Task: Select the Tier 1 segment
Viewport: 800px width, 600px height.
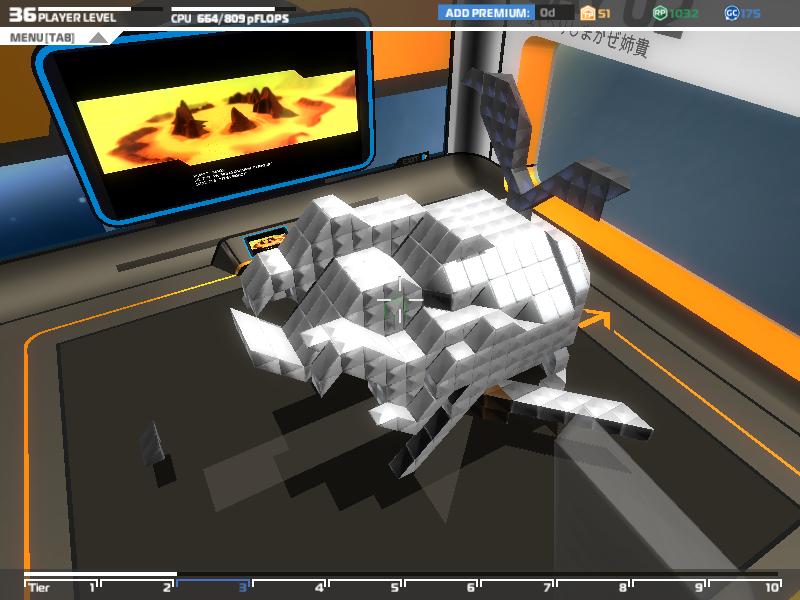Action: point(61,587)
